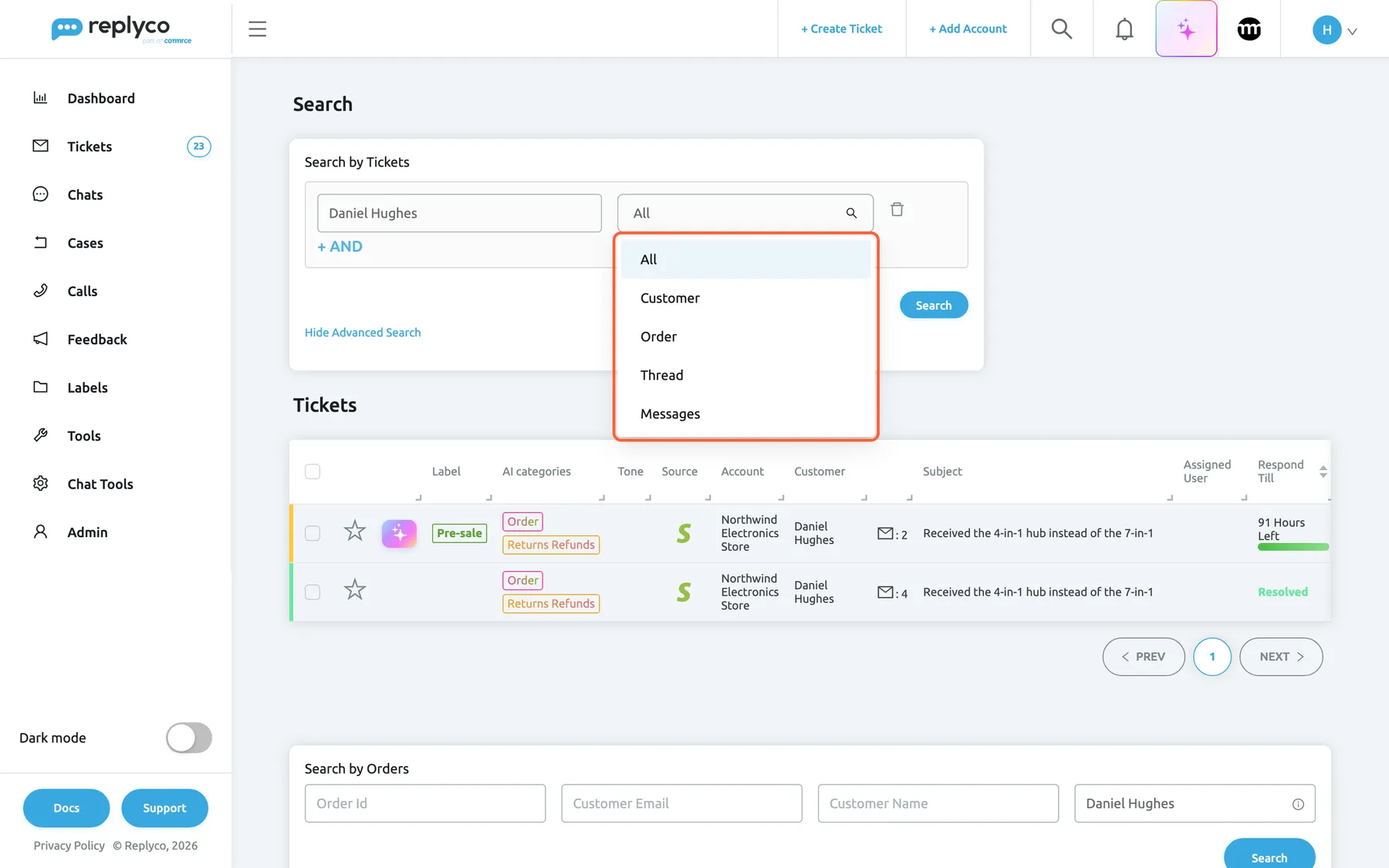
Task: Click the Order Id input field
Action: click(x=425, y=803)
